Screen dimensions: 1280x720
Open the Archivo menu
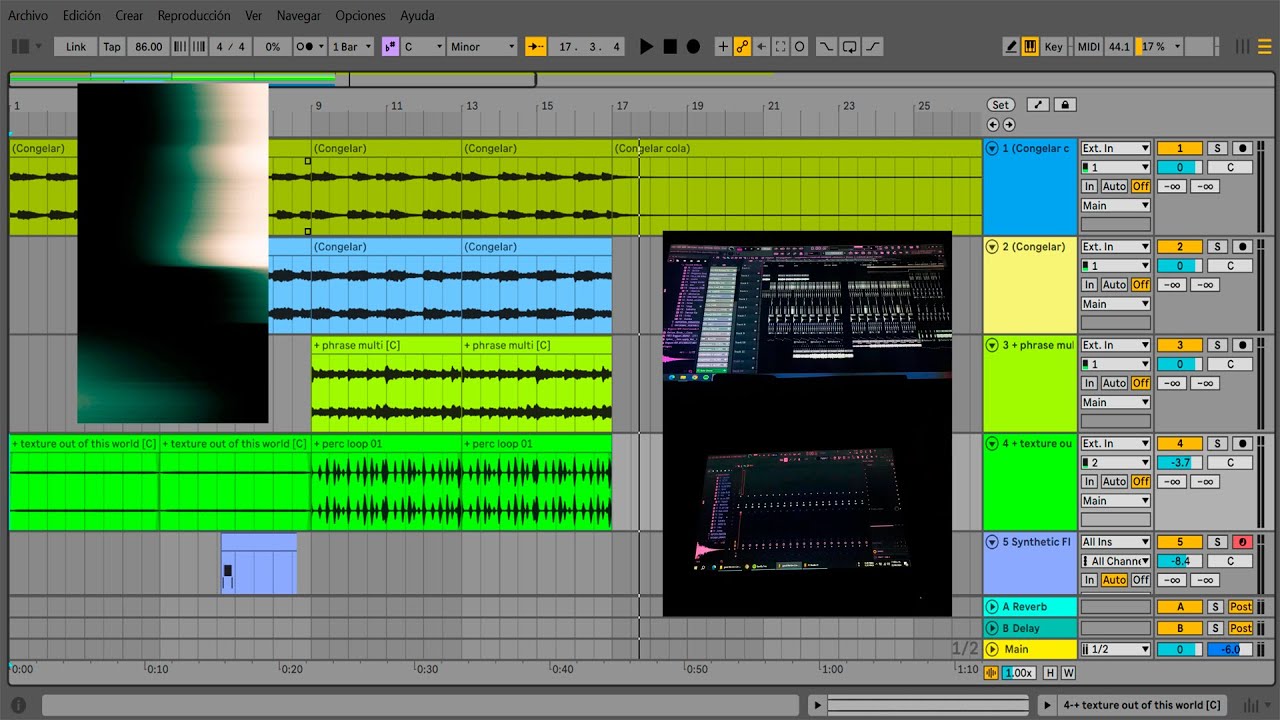point(28,16)
